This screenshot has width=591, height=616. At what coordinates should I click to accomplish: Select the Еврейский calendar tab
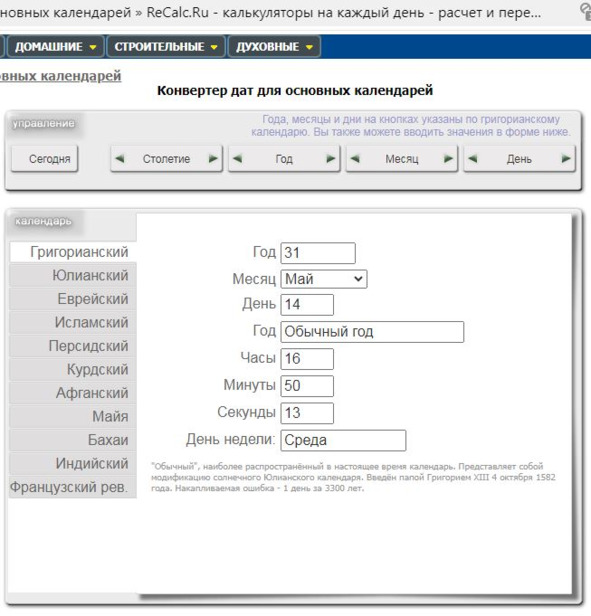[73, 299]
